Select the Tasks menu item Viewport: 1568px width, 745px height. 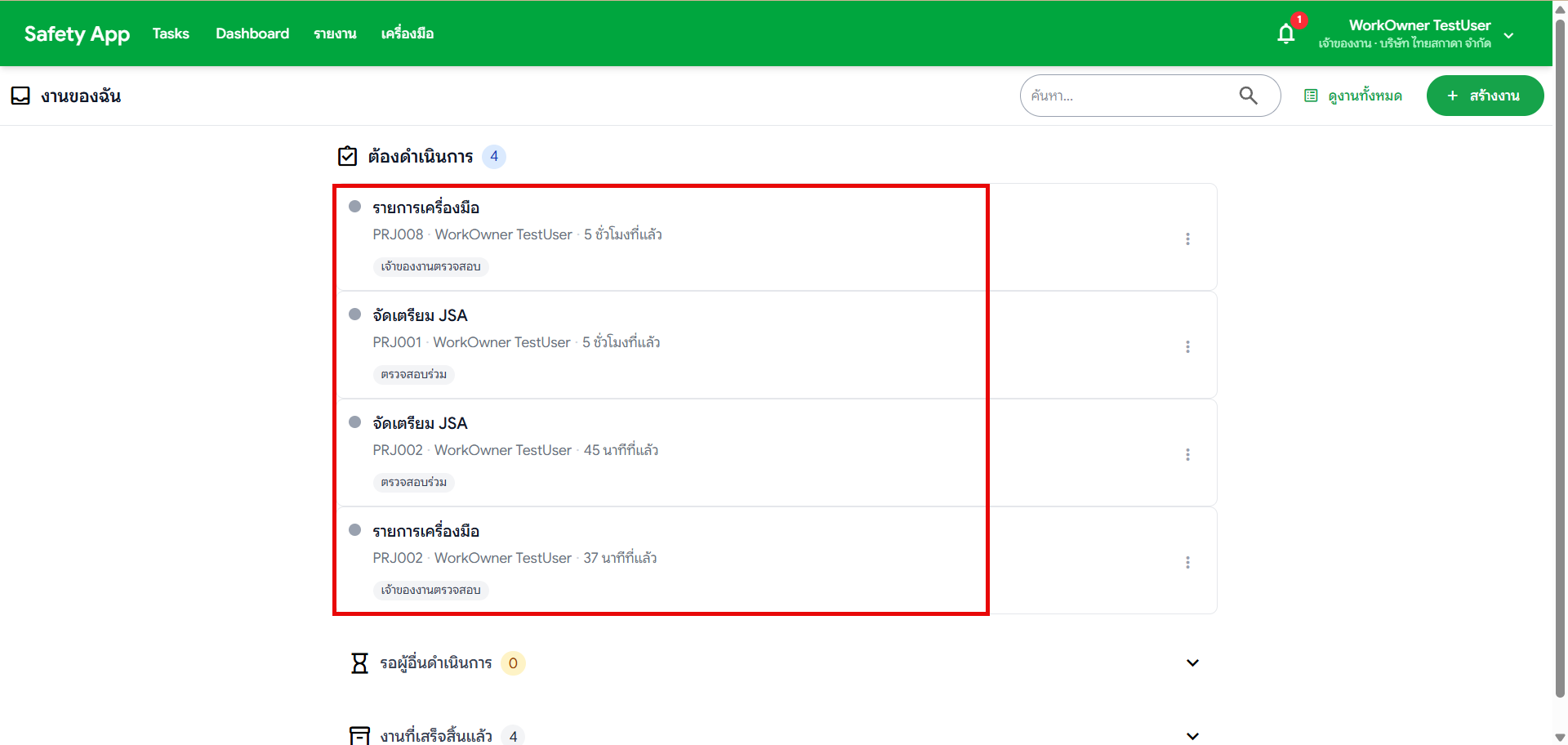170,33
